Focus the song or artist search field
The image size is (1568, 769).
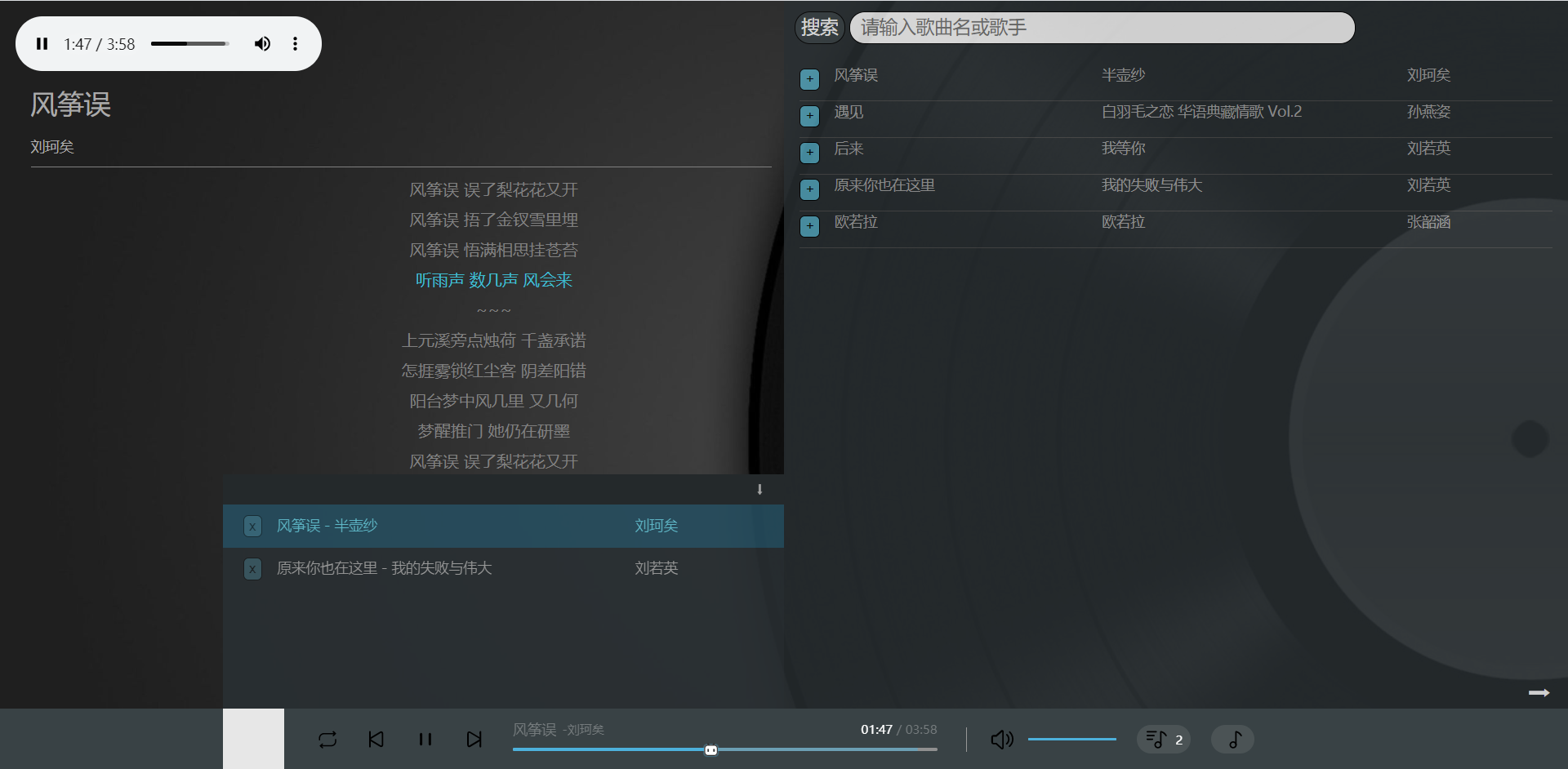tap(1102, 28)
